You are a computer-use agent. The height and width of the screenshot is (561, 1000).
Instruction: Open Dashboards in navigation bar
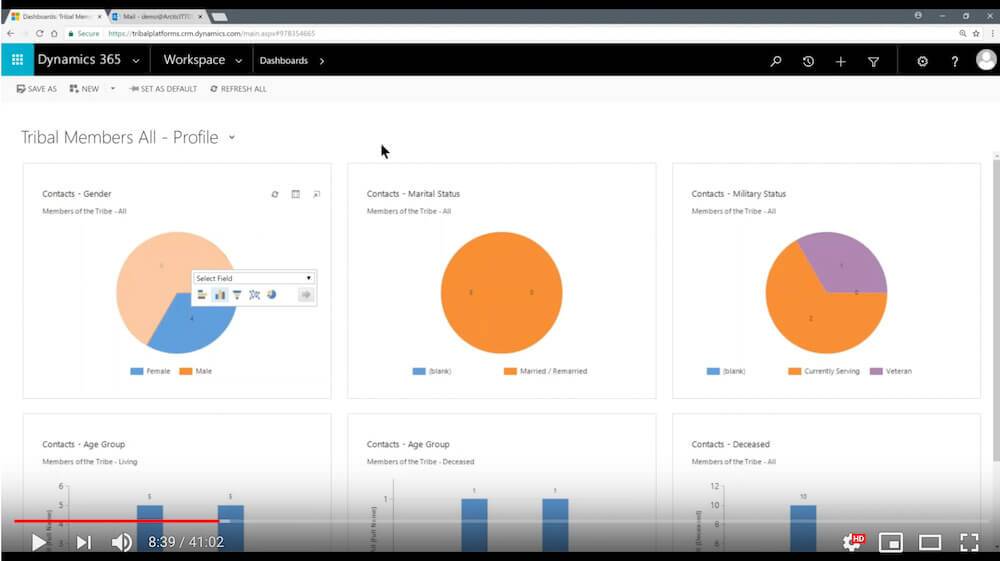(x=284, y=61)
